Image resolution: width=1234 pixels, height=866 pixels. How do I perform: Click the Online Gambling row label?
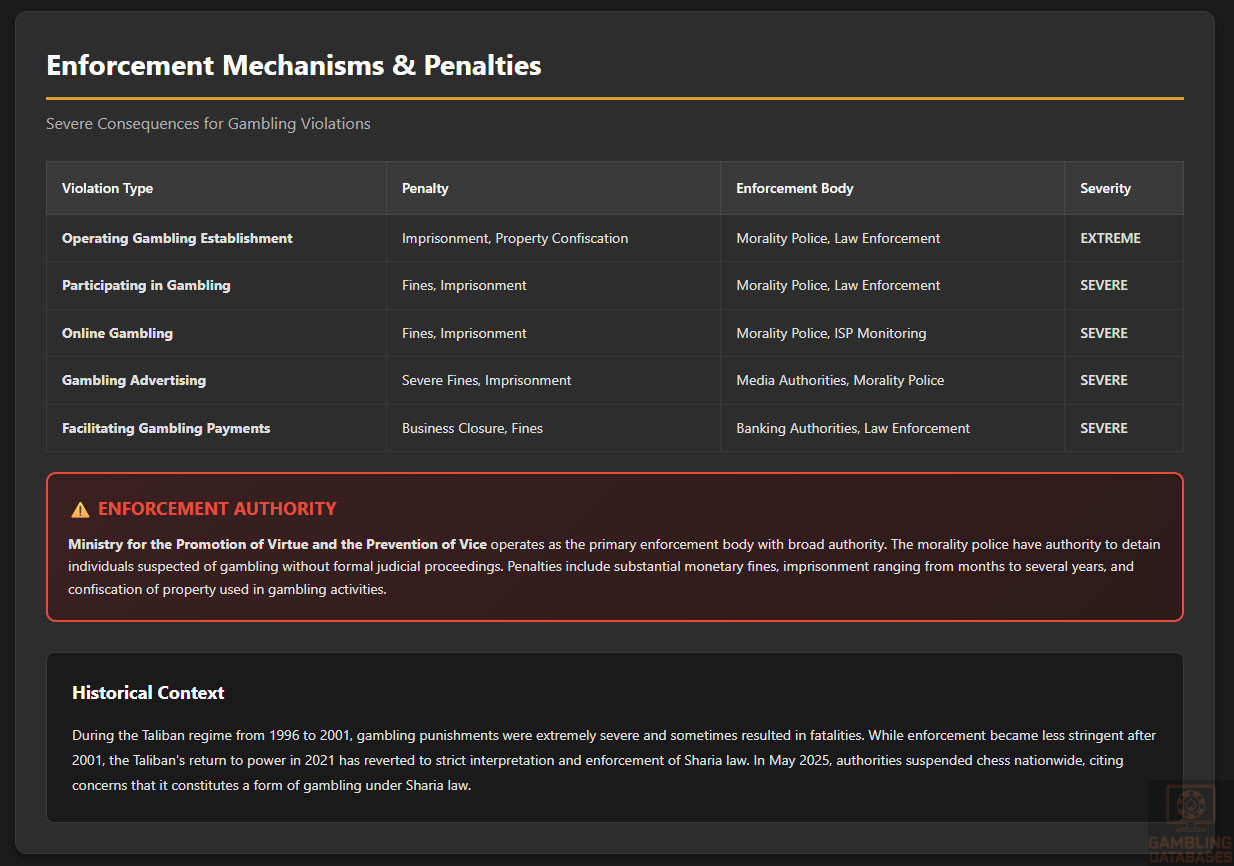point(117,333)
